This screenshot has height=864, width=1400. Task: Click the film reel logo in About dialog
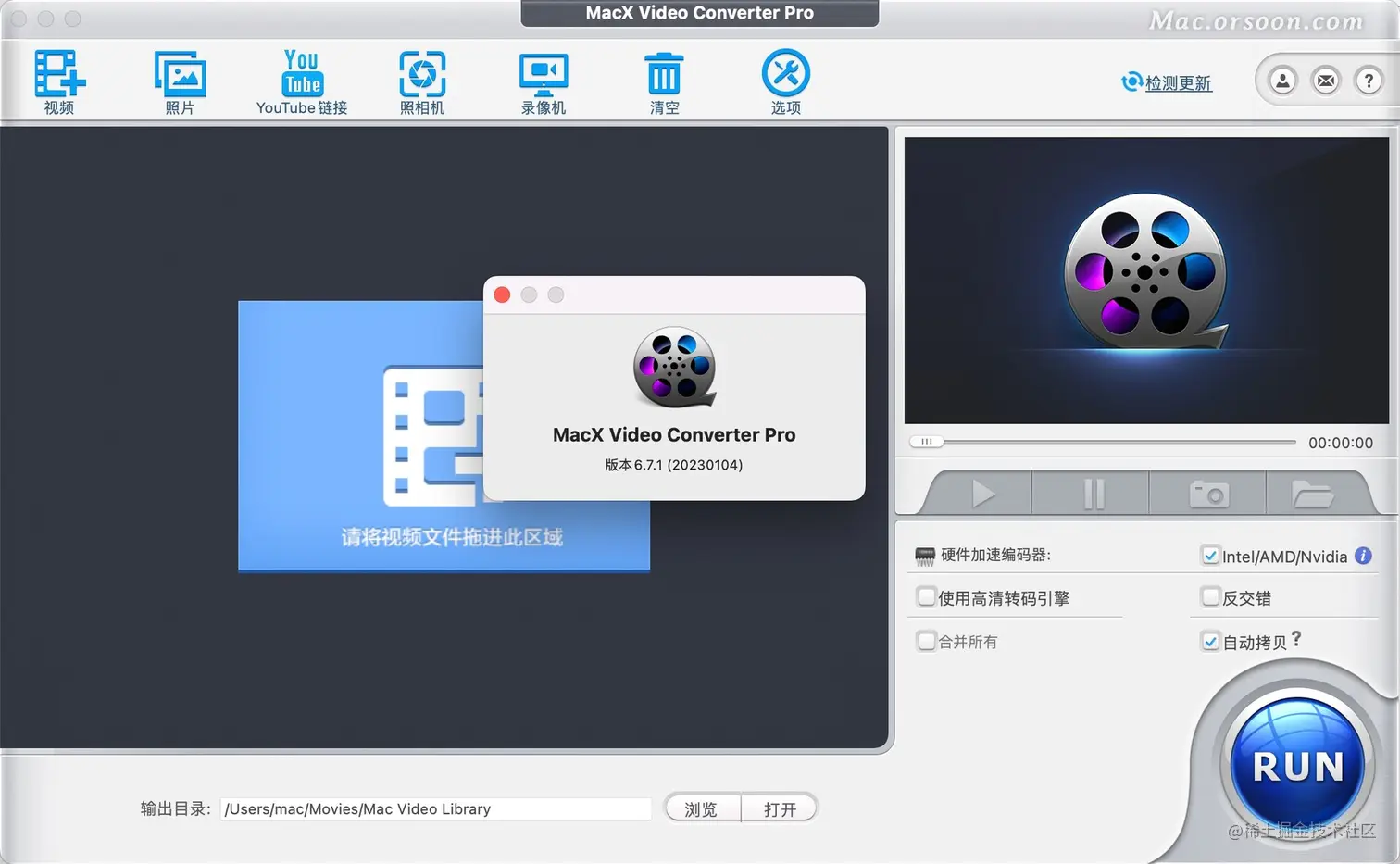tap(674, 367)
